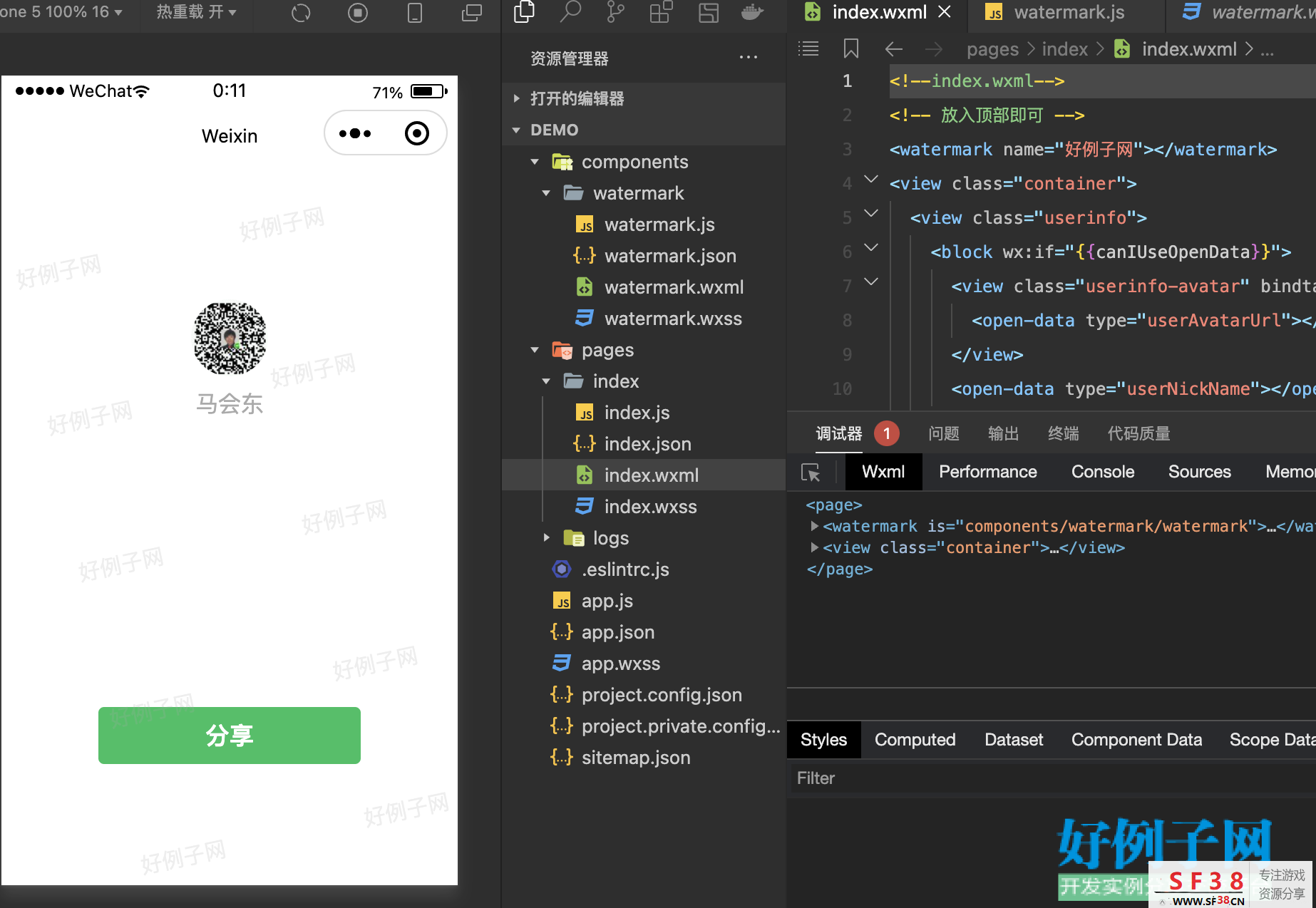Open the Dataset tab
Screen dimensions: 1316x908
point(1014,740)
